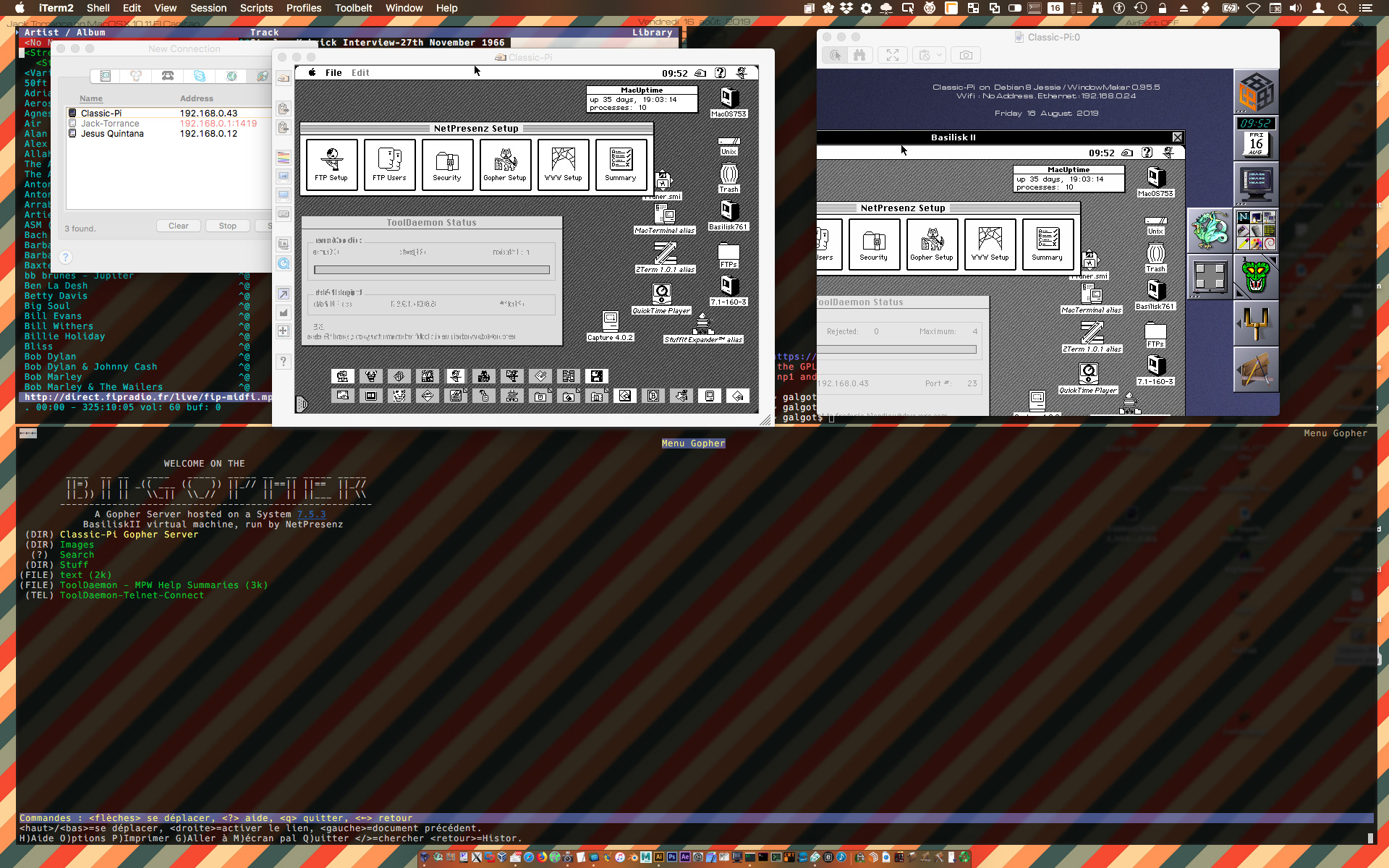The height and width of the screenshot is (868, 1389).
Task: Toggle control mode cursor button
Action: point(836,55)
